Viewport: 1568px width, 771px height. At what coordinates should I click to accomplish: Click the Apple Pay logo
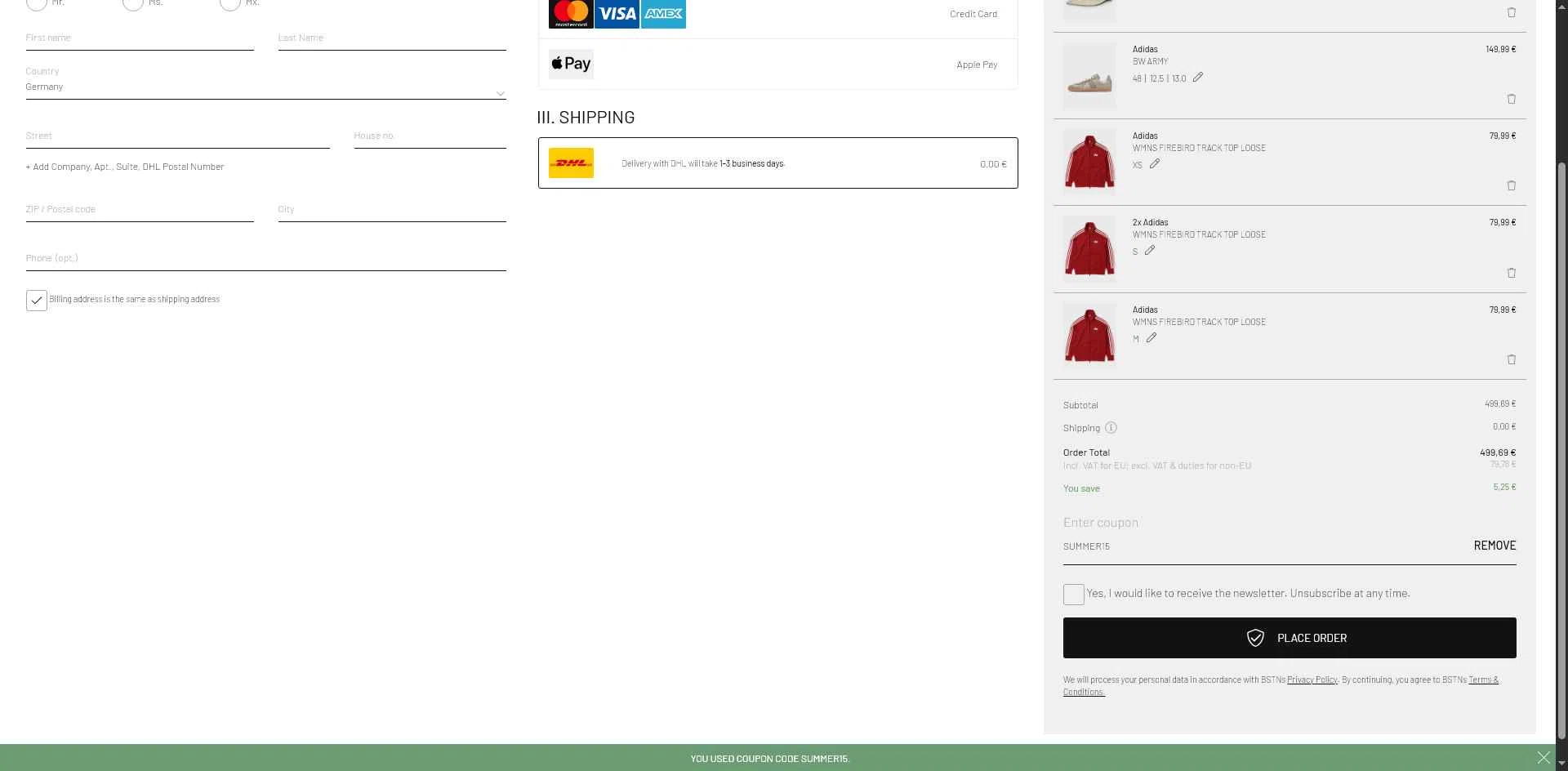pos(571,64)
